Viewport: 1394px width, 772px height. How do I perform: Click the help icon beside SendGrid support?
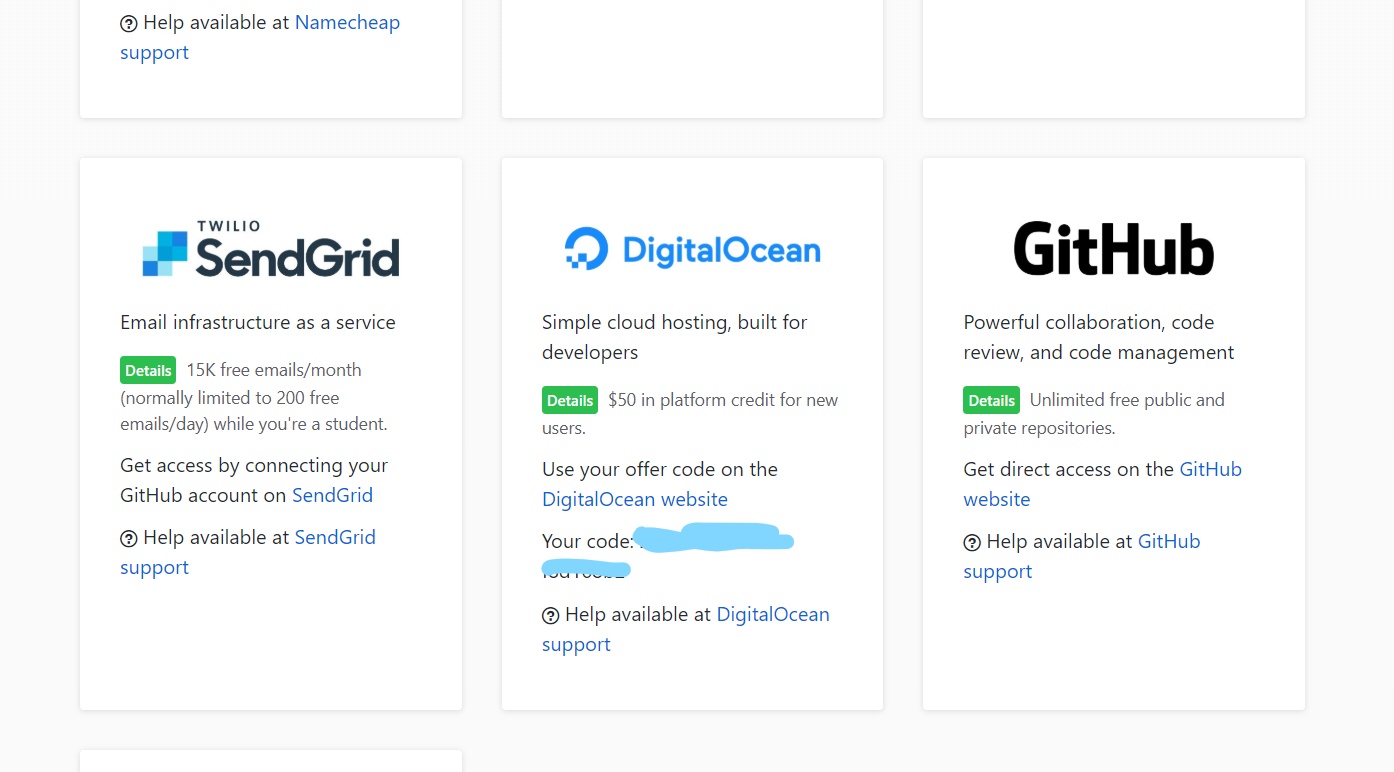[129, 538]
